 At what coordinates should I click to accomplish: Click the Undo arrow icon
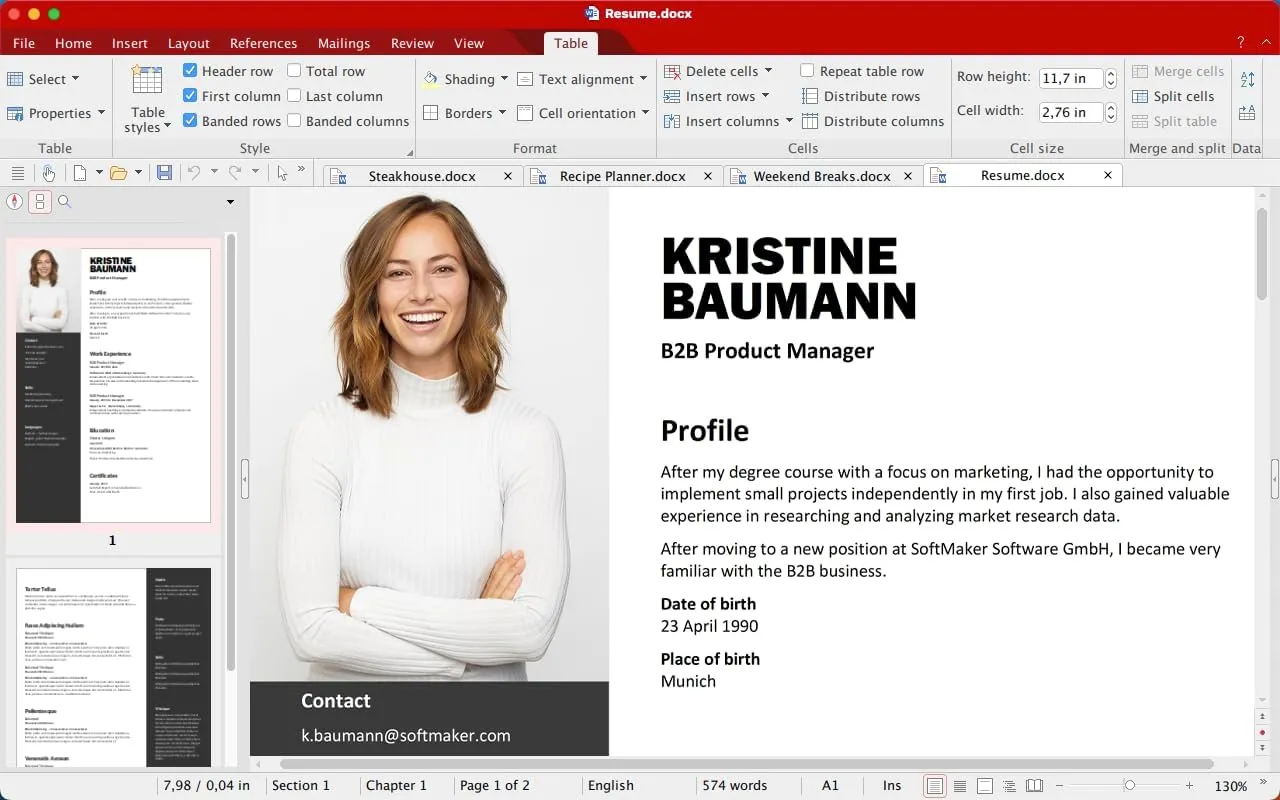tap(194, 173)
